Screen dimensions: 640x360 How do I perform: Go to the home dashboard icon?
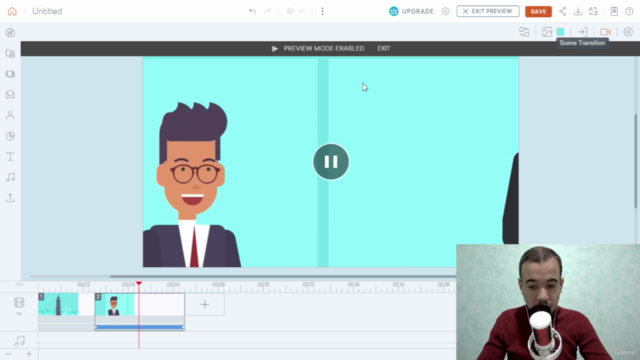[12, 11]
